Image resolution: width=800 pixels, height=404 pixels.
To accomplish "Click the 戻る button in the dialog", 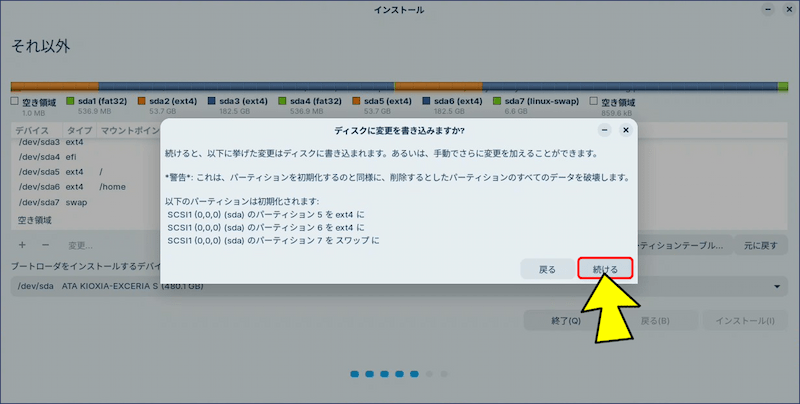I will [547, 269].
